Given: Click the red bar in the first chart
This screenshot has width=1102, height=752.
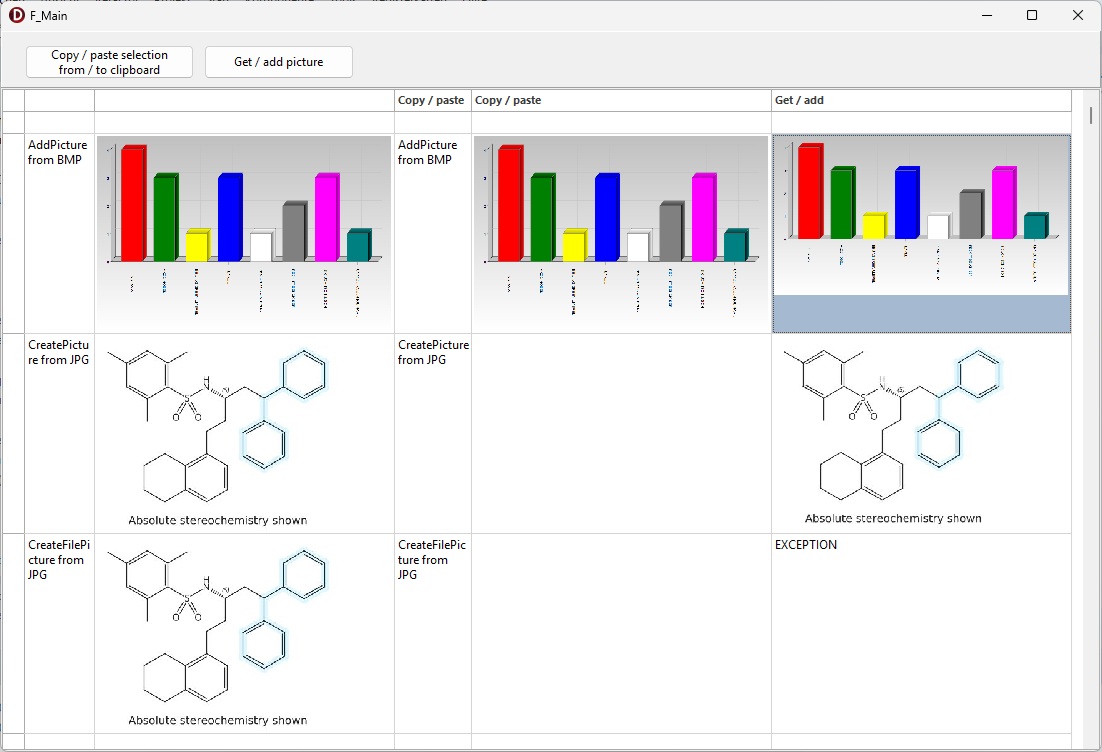Looking at the screenshot, I should point(132,205).
